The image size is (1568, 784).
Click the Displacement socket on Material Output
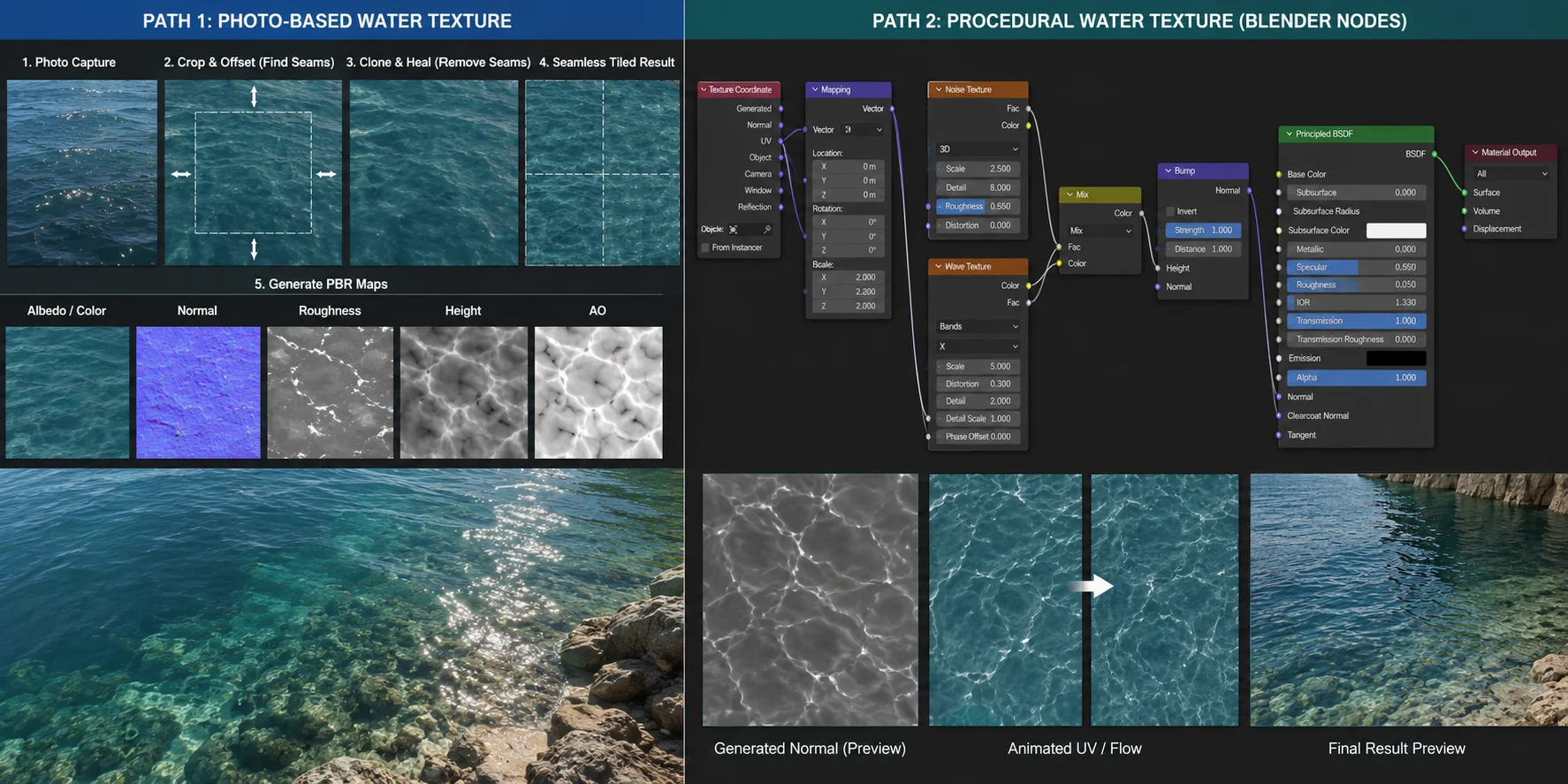click(x=1465, y=229)
